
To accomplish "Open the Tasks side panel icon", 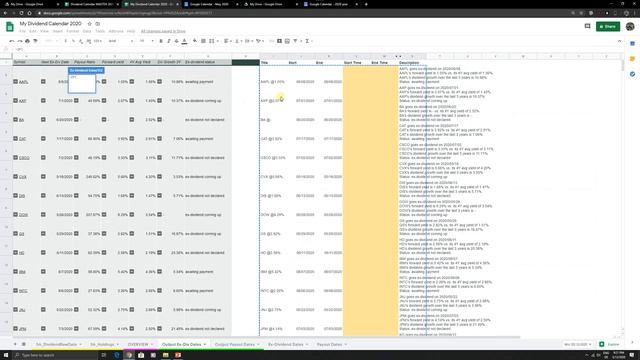I will [x=632, y=74].
